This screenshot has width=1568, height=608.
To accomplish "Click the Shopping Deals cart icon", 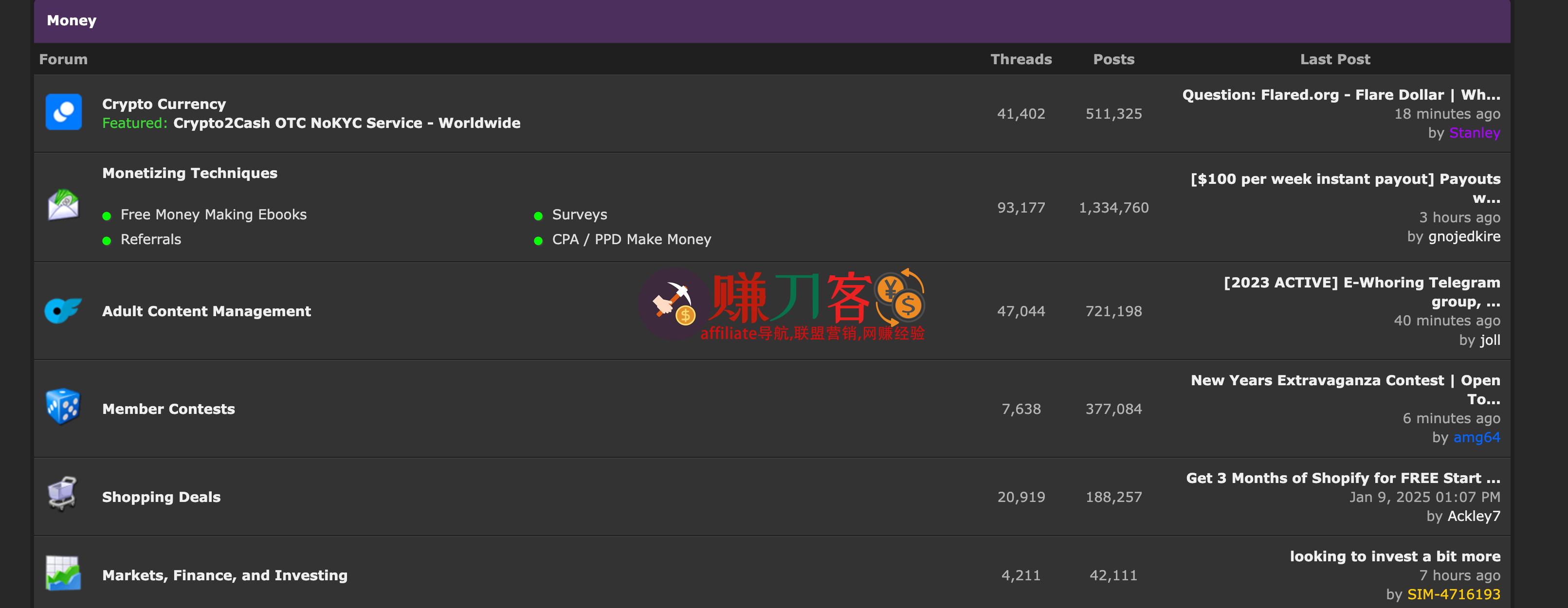I will point(63,494).
